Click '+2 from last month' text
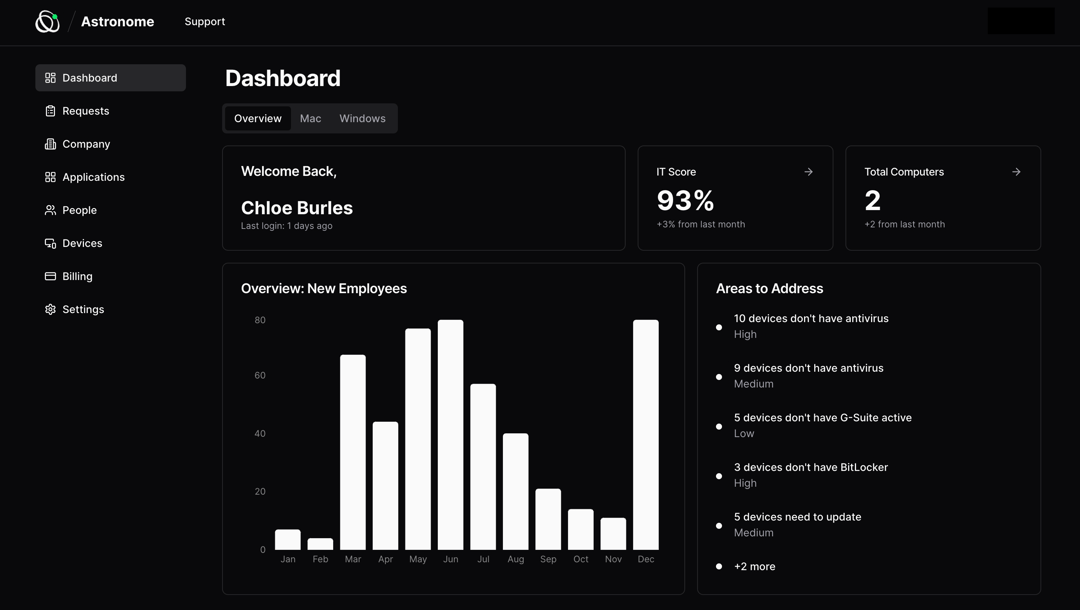 [x=904, y=224]
